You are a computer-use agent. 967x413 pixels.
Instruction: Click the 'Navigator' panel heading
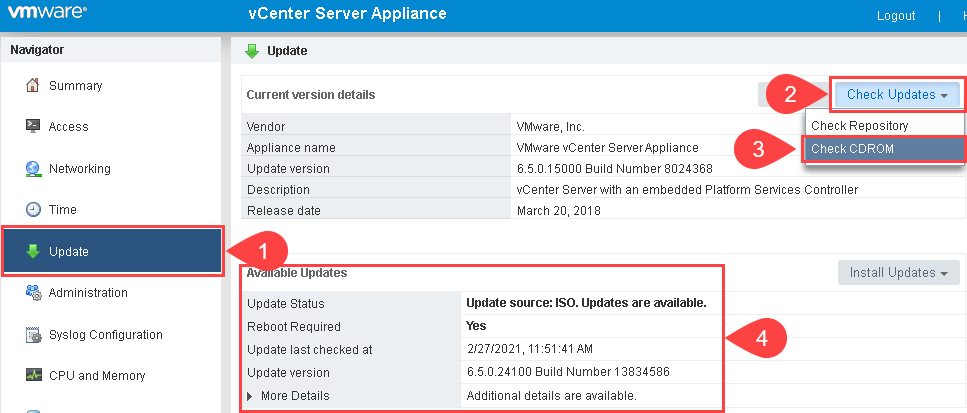click(37, 50)
